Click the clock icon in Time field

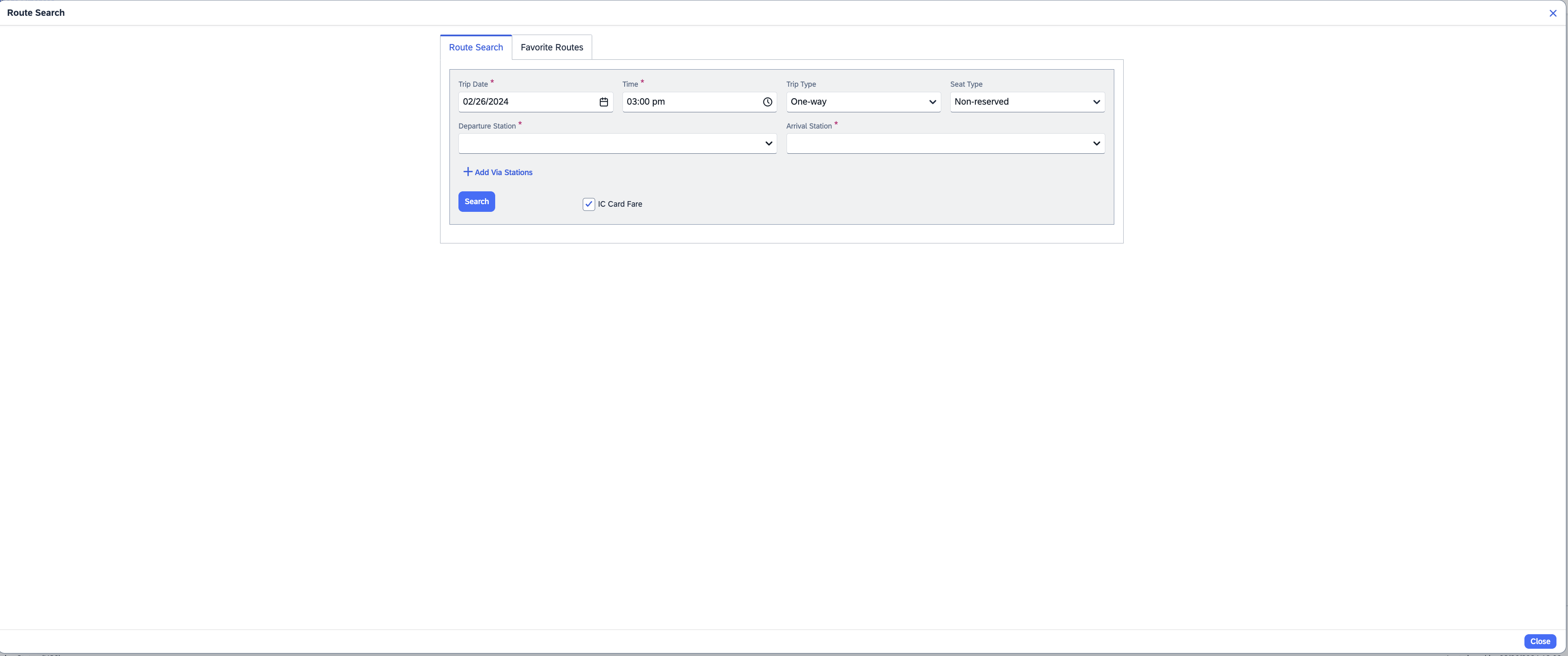click(768, 102)
